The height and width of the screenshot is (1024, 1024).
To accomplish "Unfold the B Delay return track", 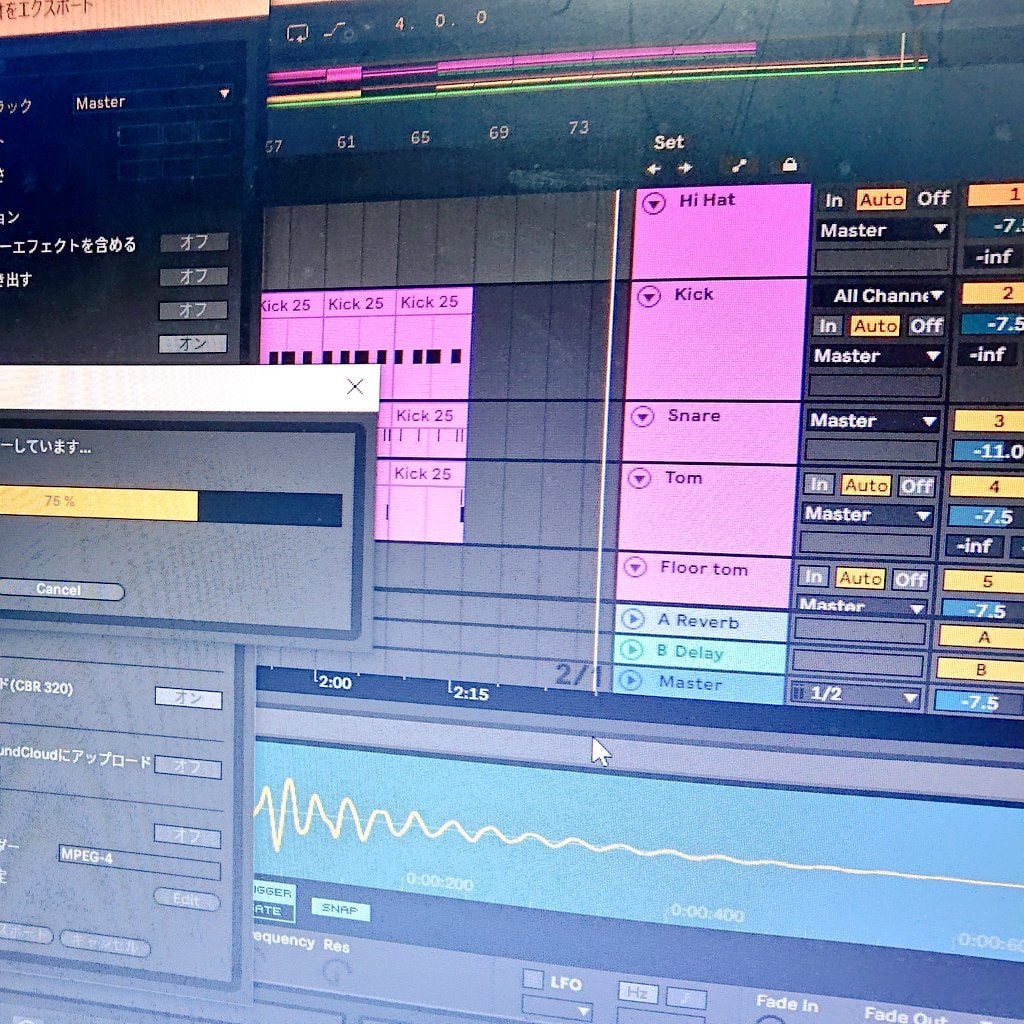I will pos(632,649).
